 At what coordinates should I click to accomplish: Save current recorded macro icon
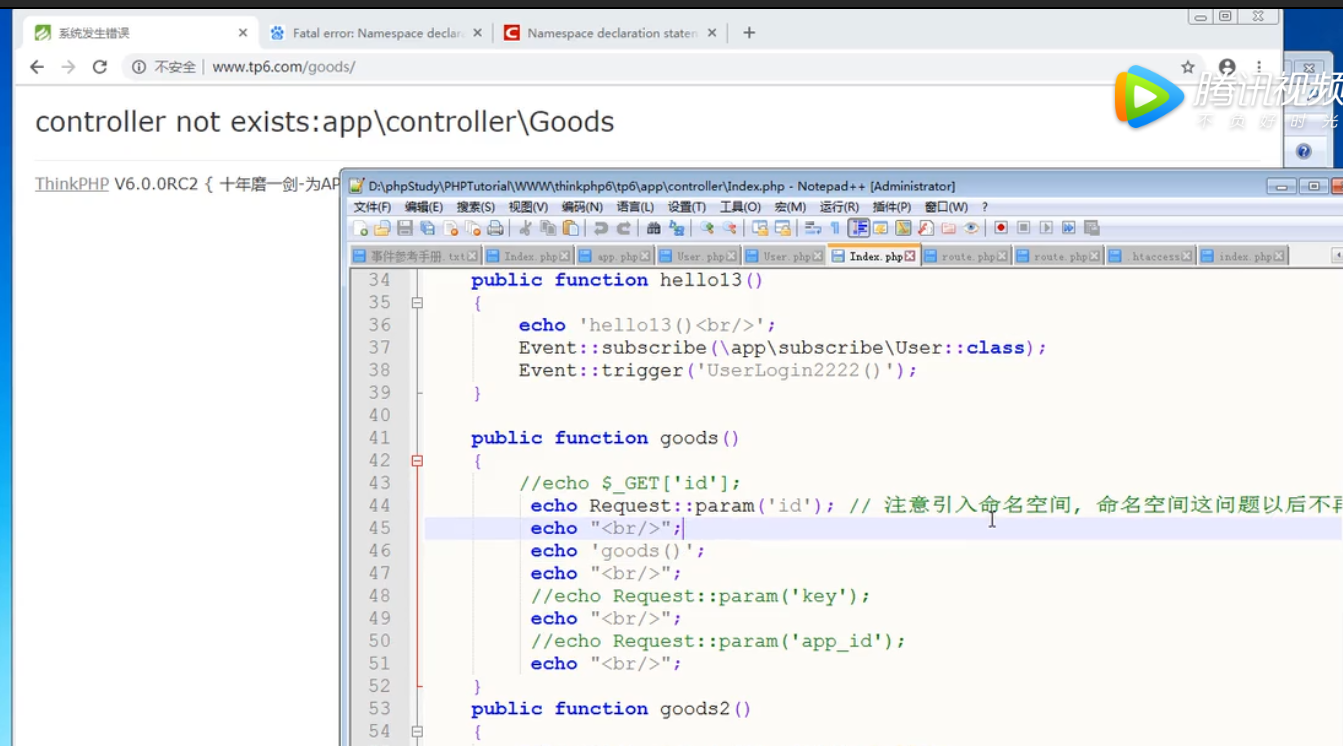(x=1091, y=228)
